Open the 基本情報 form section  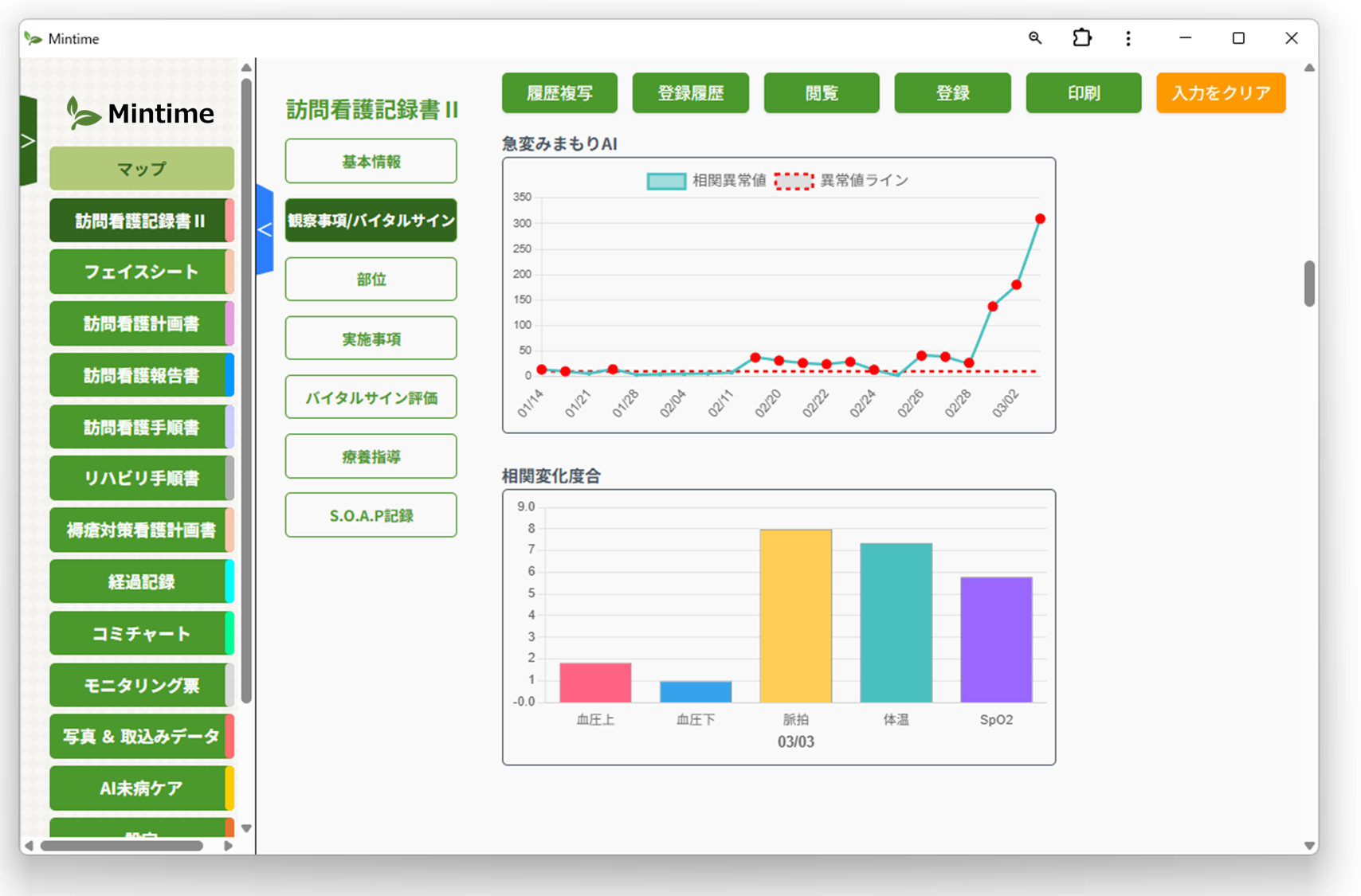370,161
